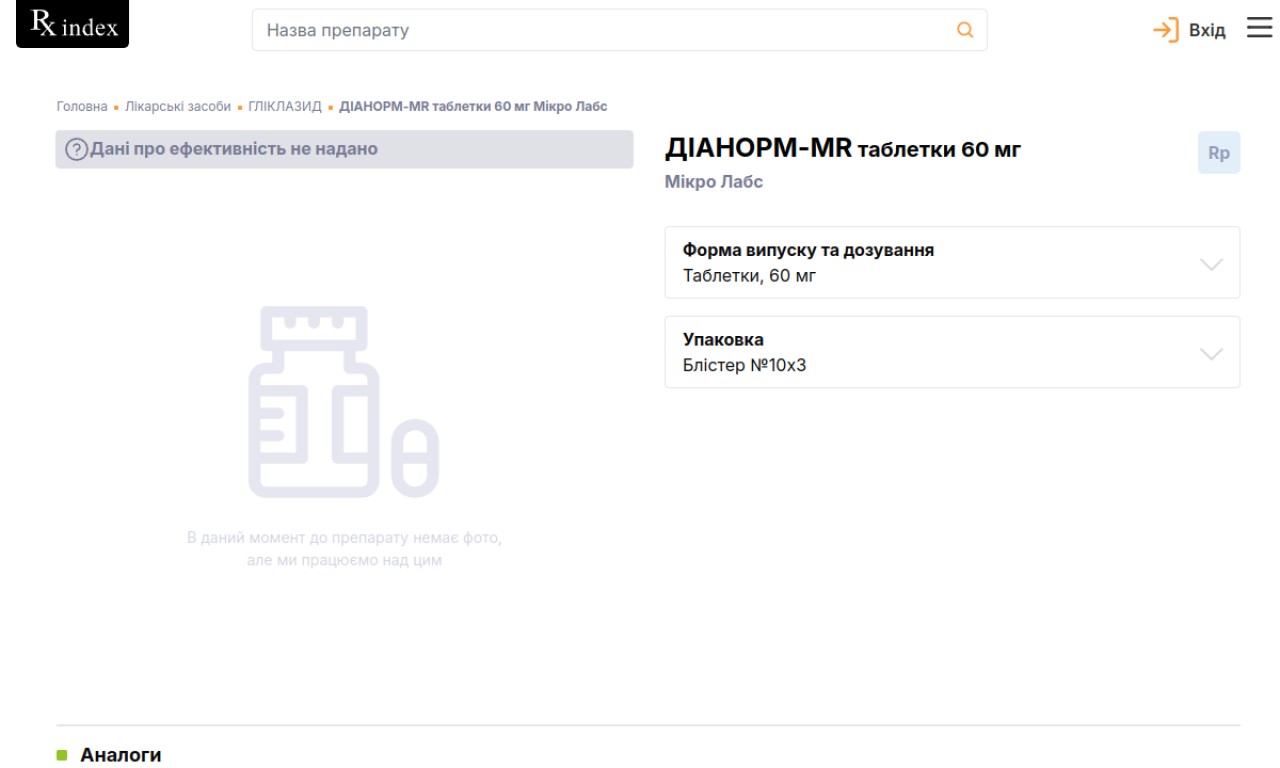Expand the Упаковка chevron arrow
Viewport: 1280px width, 768px height.
pos(1210,354)
